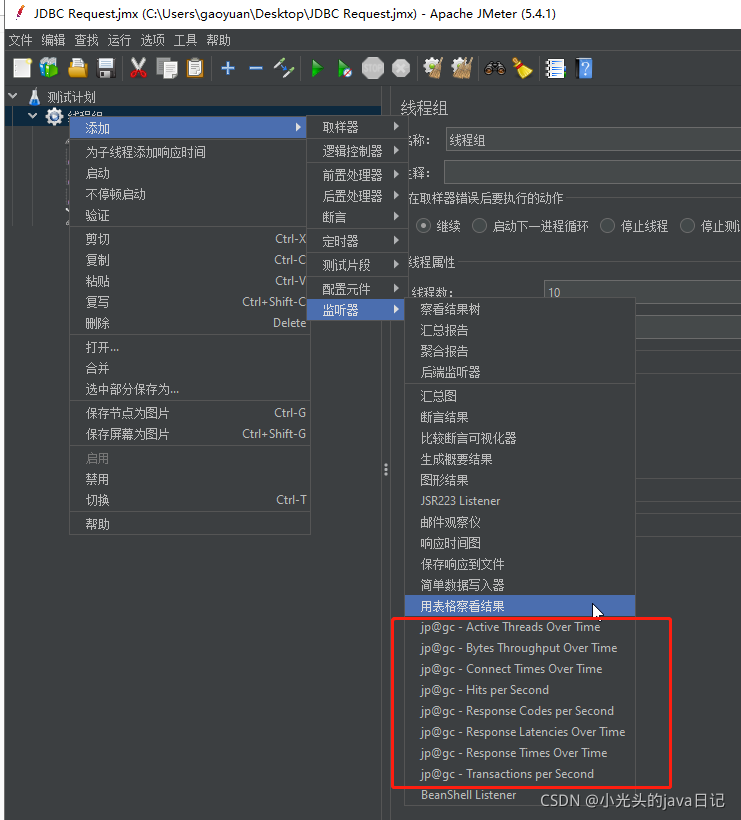741x820 pixels.
Task: Open the 文件 menu
Action: pos(20,40)
